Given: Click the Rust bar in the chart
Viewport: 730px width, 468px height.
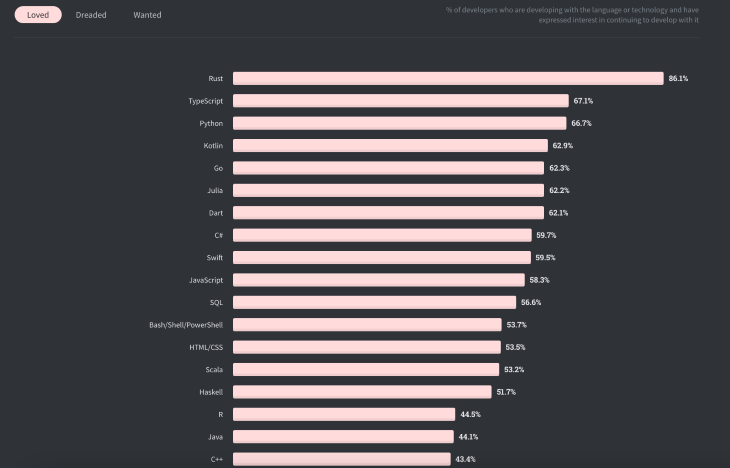Looking at the screenshot, I should [448, 78].
